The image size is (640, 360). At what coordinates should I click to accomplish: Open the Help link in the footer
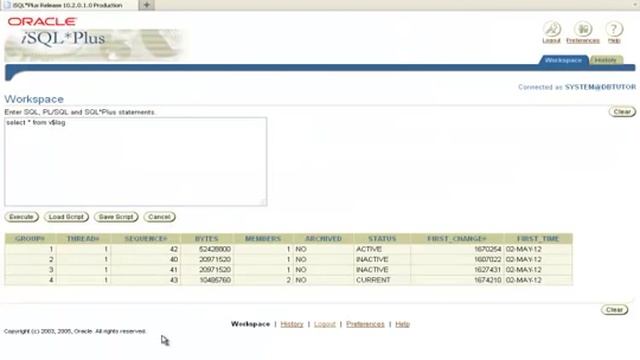[402, 324]
